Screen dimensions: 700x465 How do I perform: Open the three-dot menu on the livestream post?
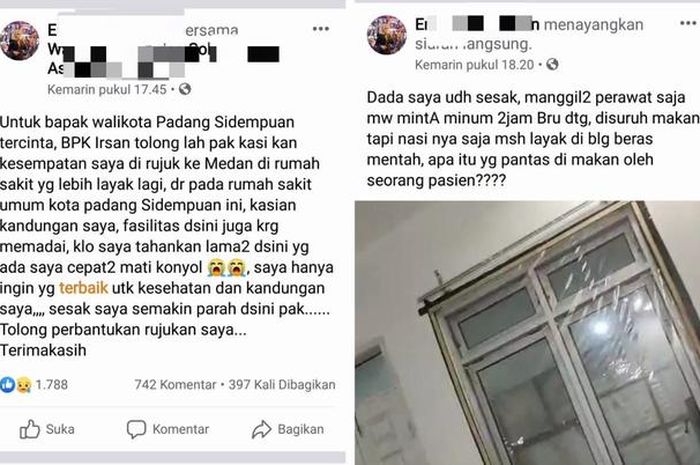click(x=689, y=23)
